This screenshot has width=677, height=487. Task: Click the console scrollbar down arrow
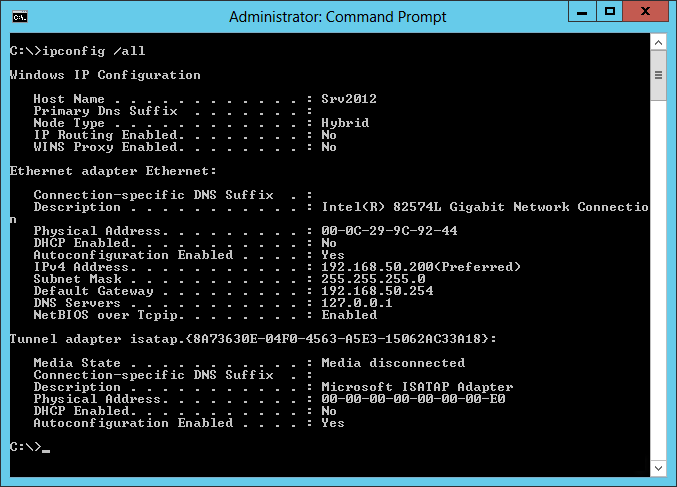[x=658, y=468]
